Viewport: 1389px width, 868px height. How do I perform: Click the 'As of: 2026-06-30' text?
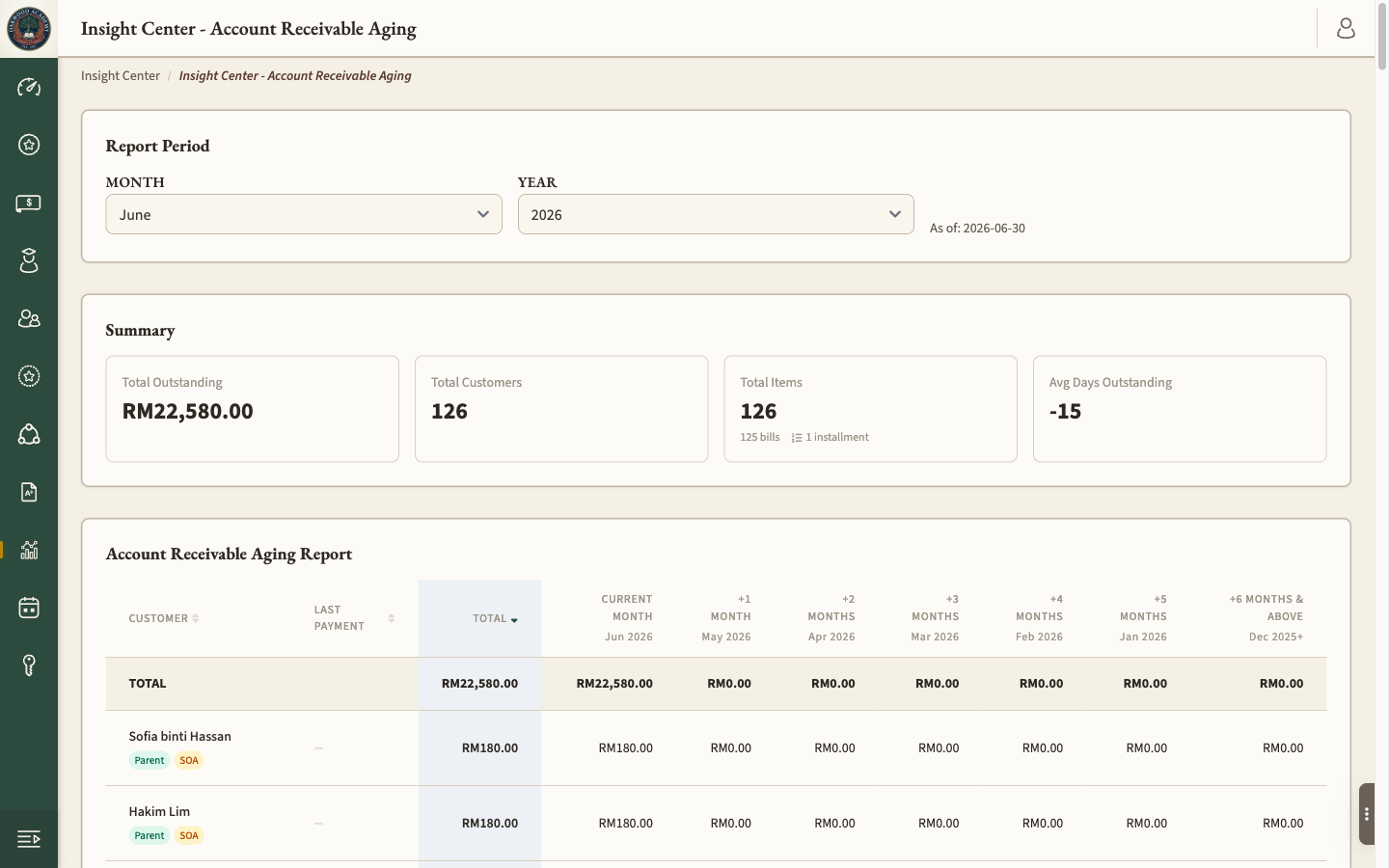tap(977, 229)
